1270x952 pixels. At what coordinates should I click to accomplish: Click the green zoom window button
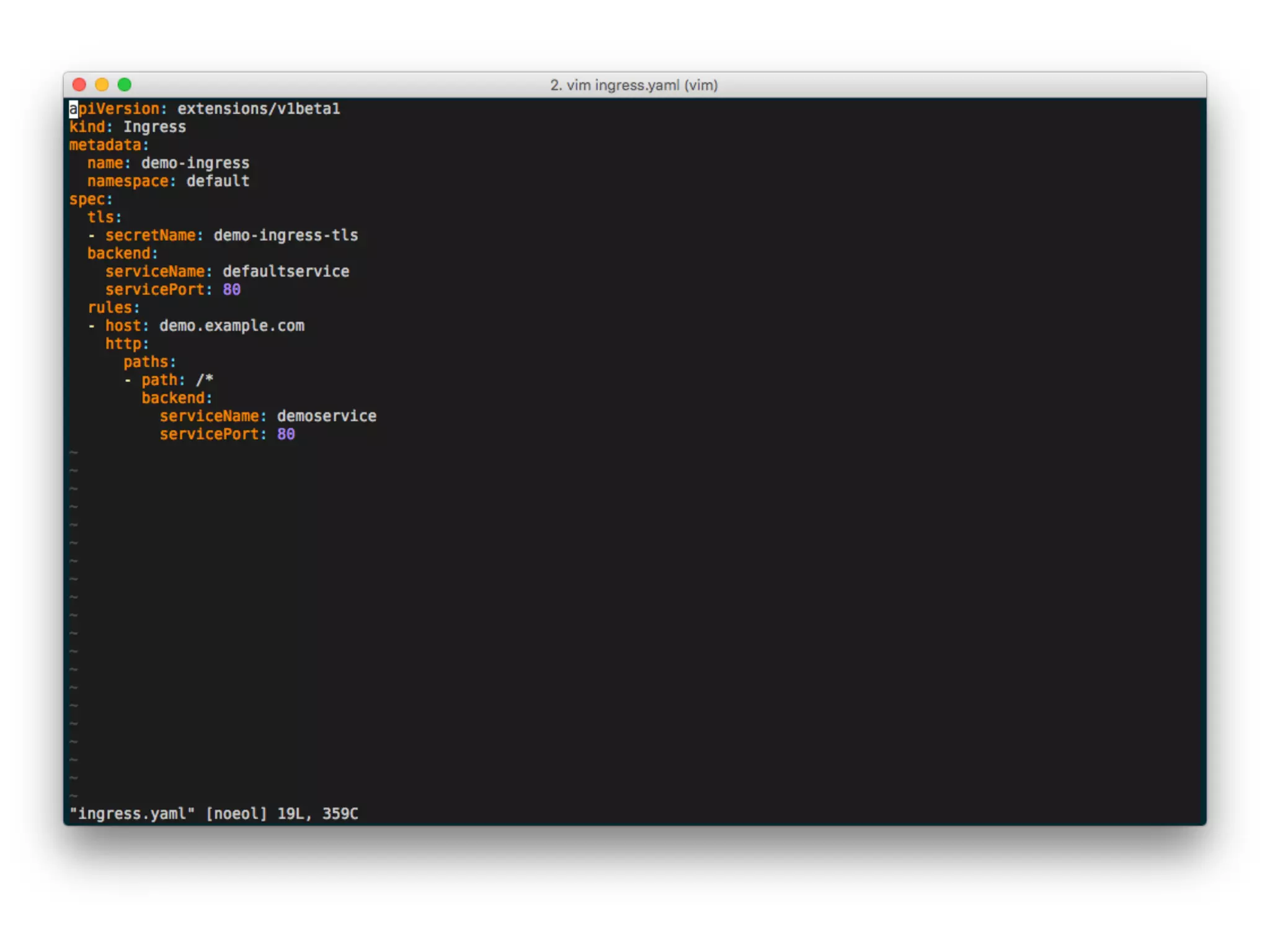(125, 85)
